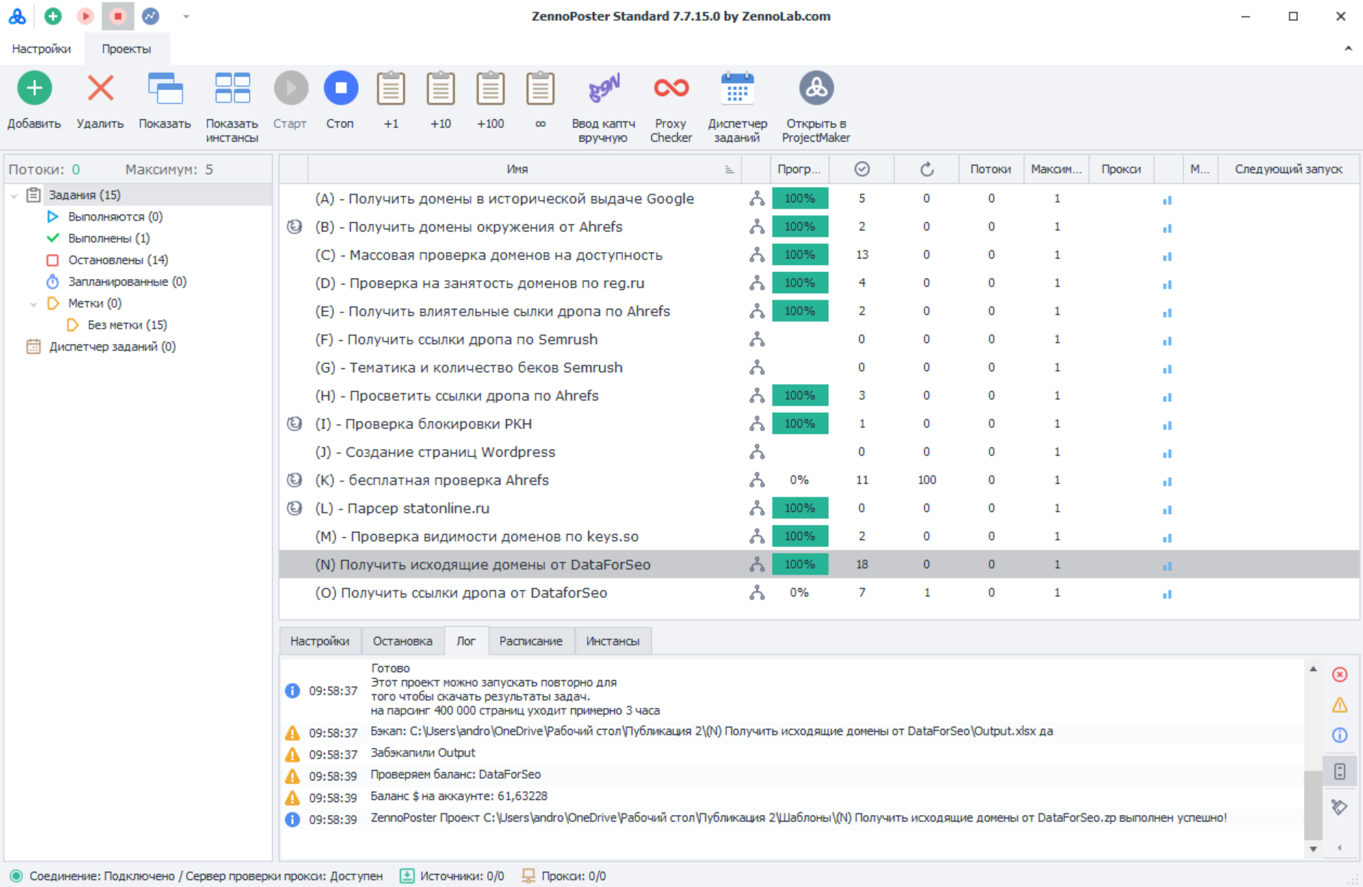
Task: Open Proxy Checker from the ribbon
Action: 671,108
